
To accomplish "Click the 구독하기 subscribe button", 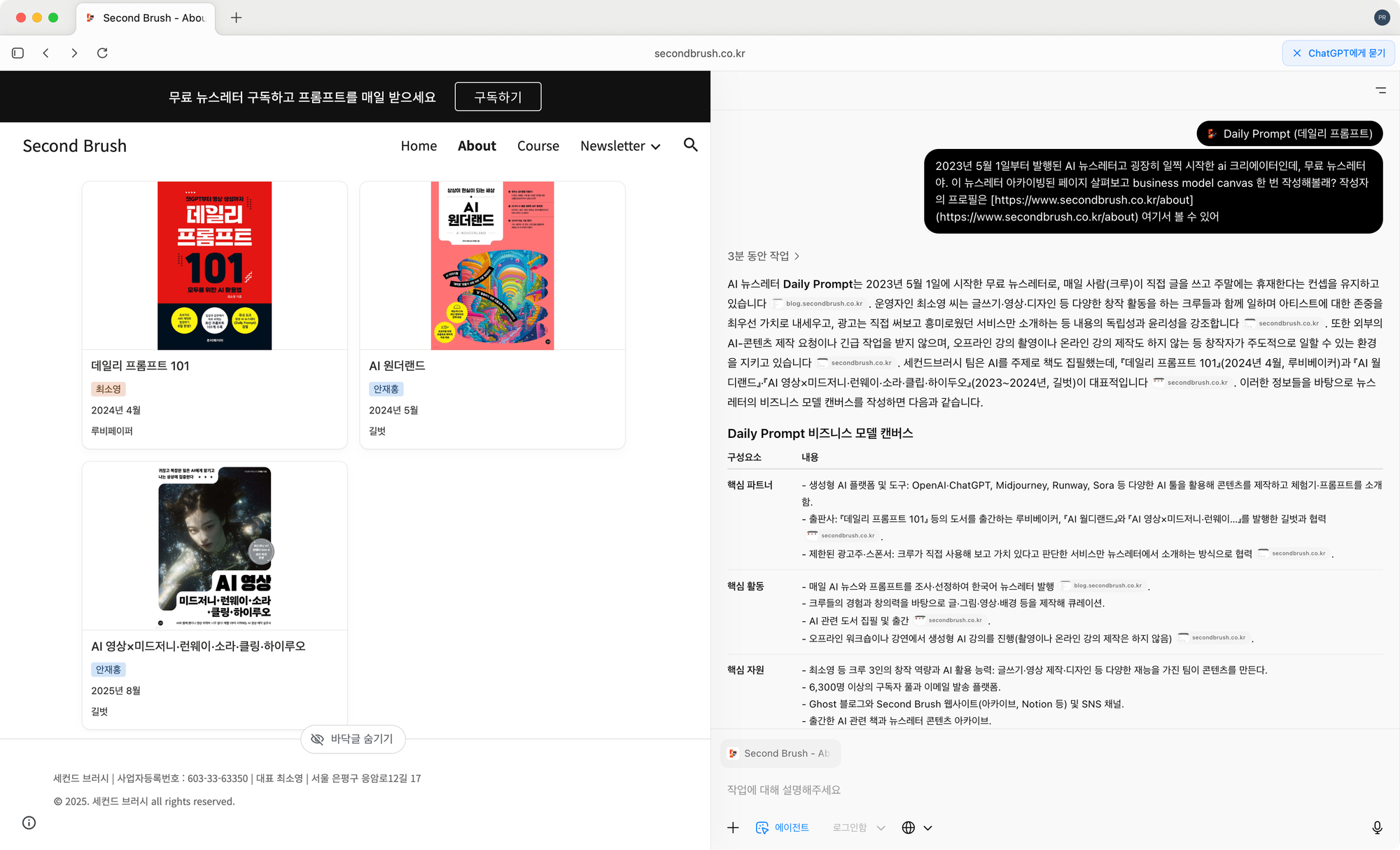I will (x=498, y=97).
